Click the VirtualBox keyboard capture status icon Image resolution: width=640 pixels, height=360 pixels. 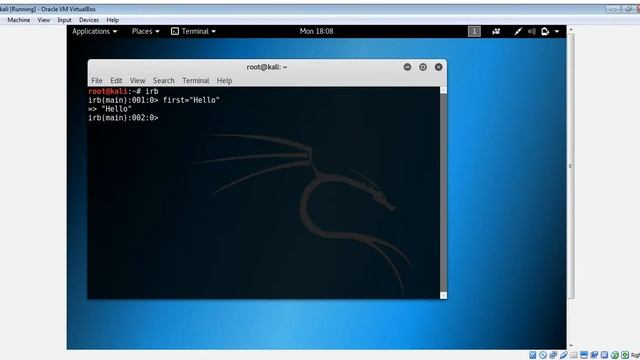coord(625,355)
